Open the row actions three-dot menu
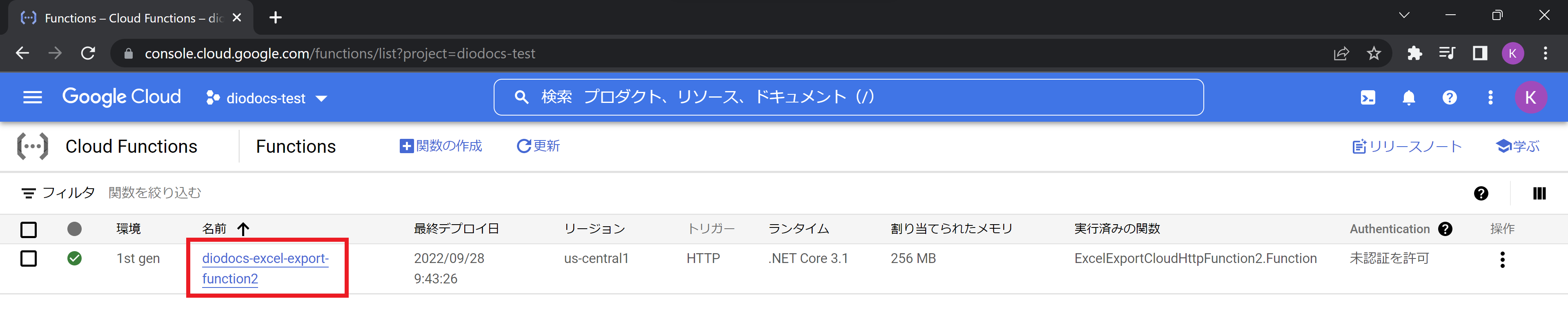This screenshot has width=1568, height=312. (1502, 260)
